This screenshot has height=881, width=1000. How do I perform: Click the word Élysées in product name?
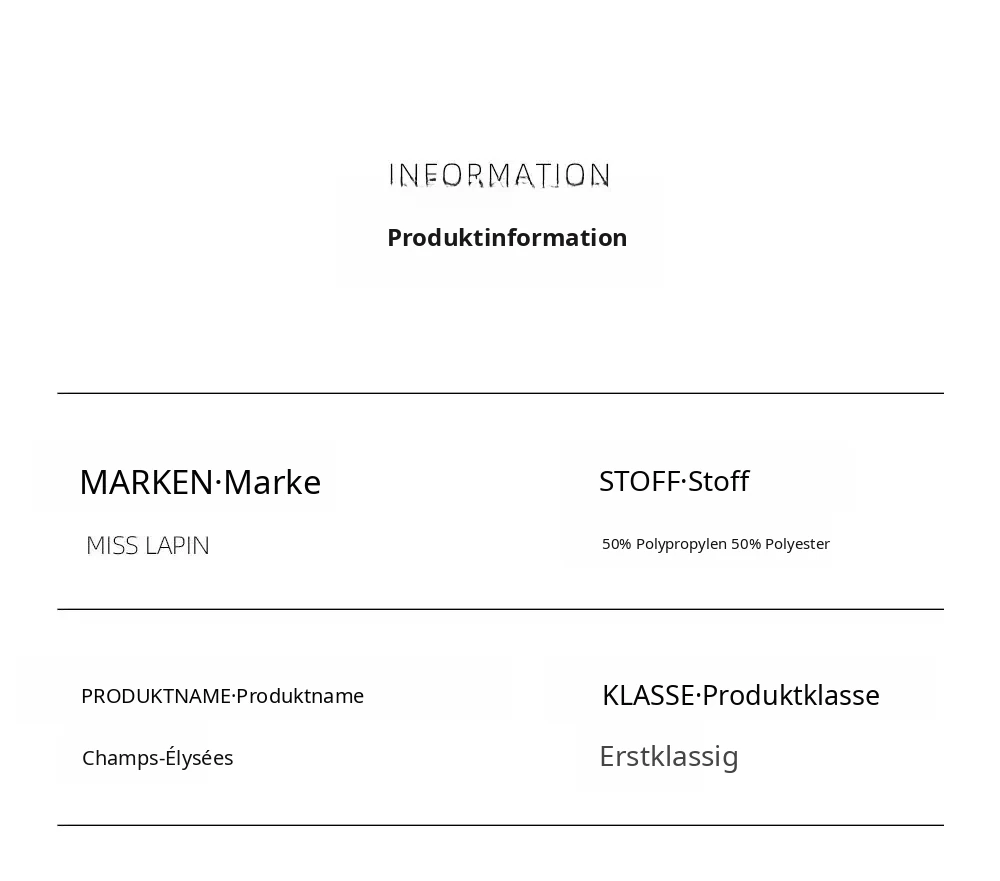coord(199,758)
